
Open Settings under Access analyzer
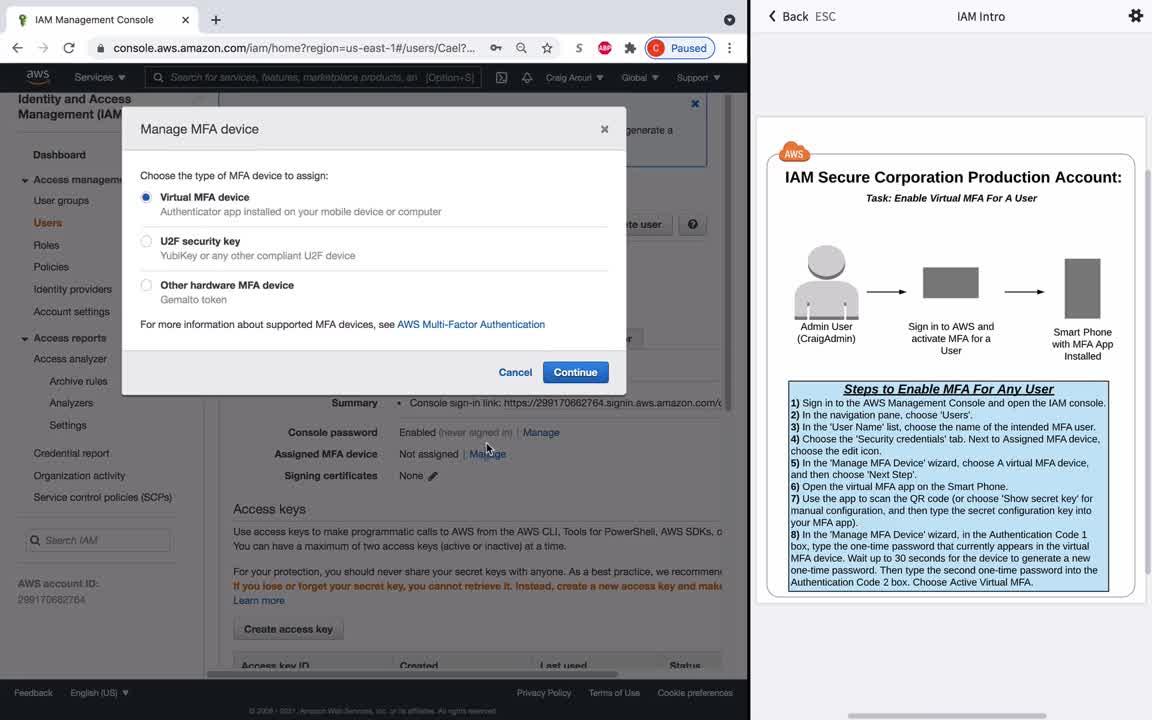click(68, 425)
